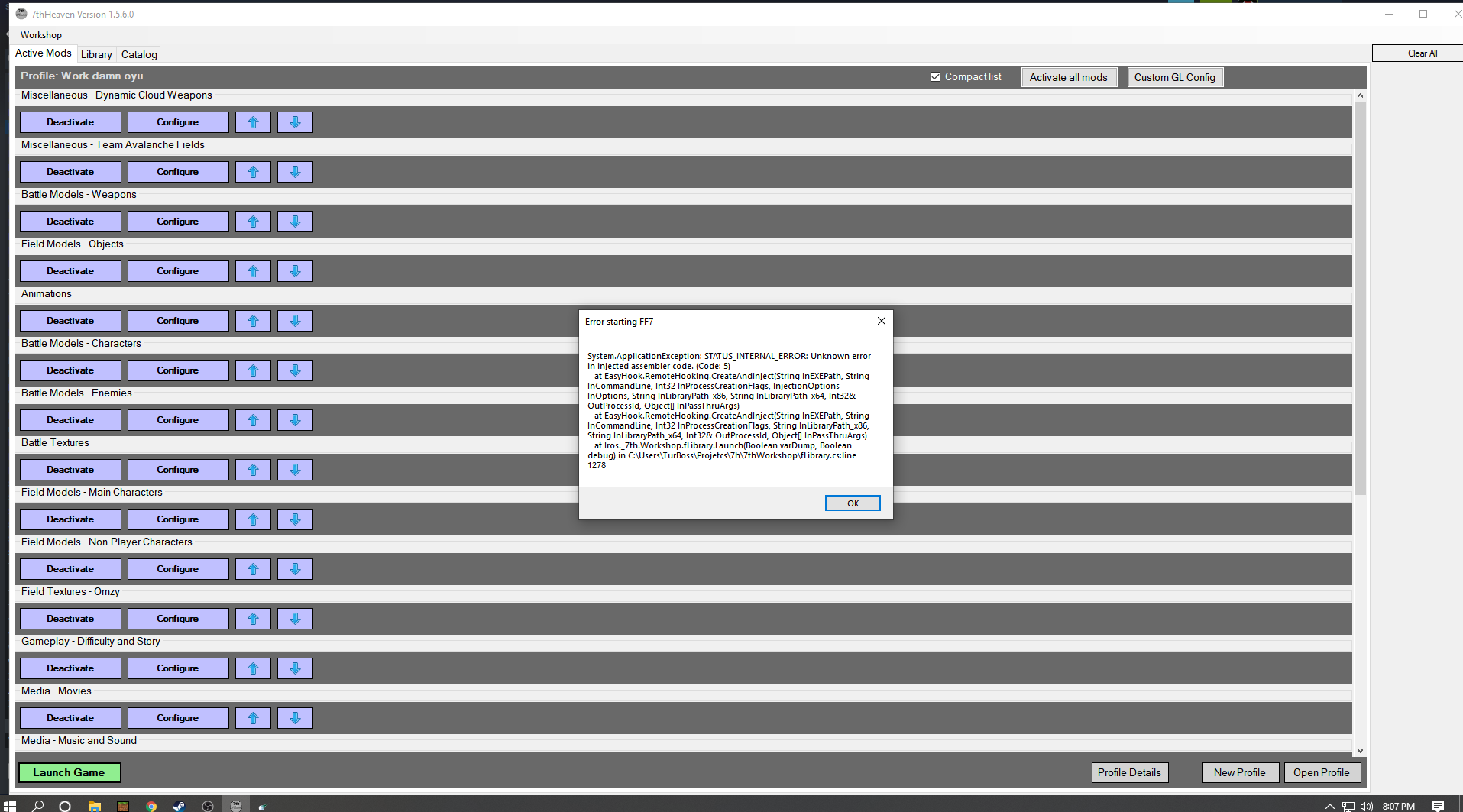Deactivate Battle Models - Enemies mod
Image resolution: width=1463 pixels, height=812 pixels.
(70, 420)
